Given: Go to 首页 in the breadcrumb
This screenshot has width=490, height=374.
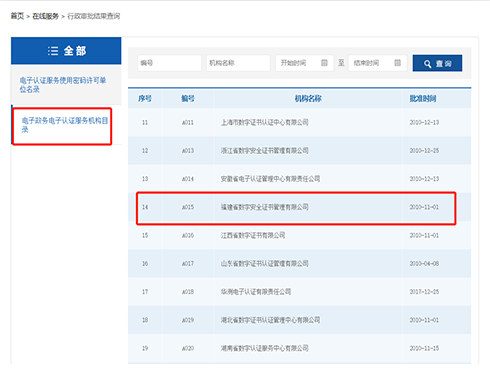Looking at the screenshot, I should [x=17, y=16].
